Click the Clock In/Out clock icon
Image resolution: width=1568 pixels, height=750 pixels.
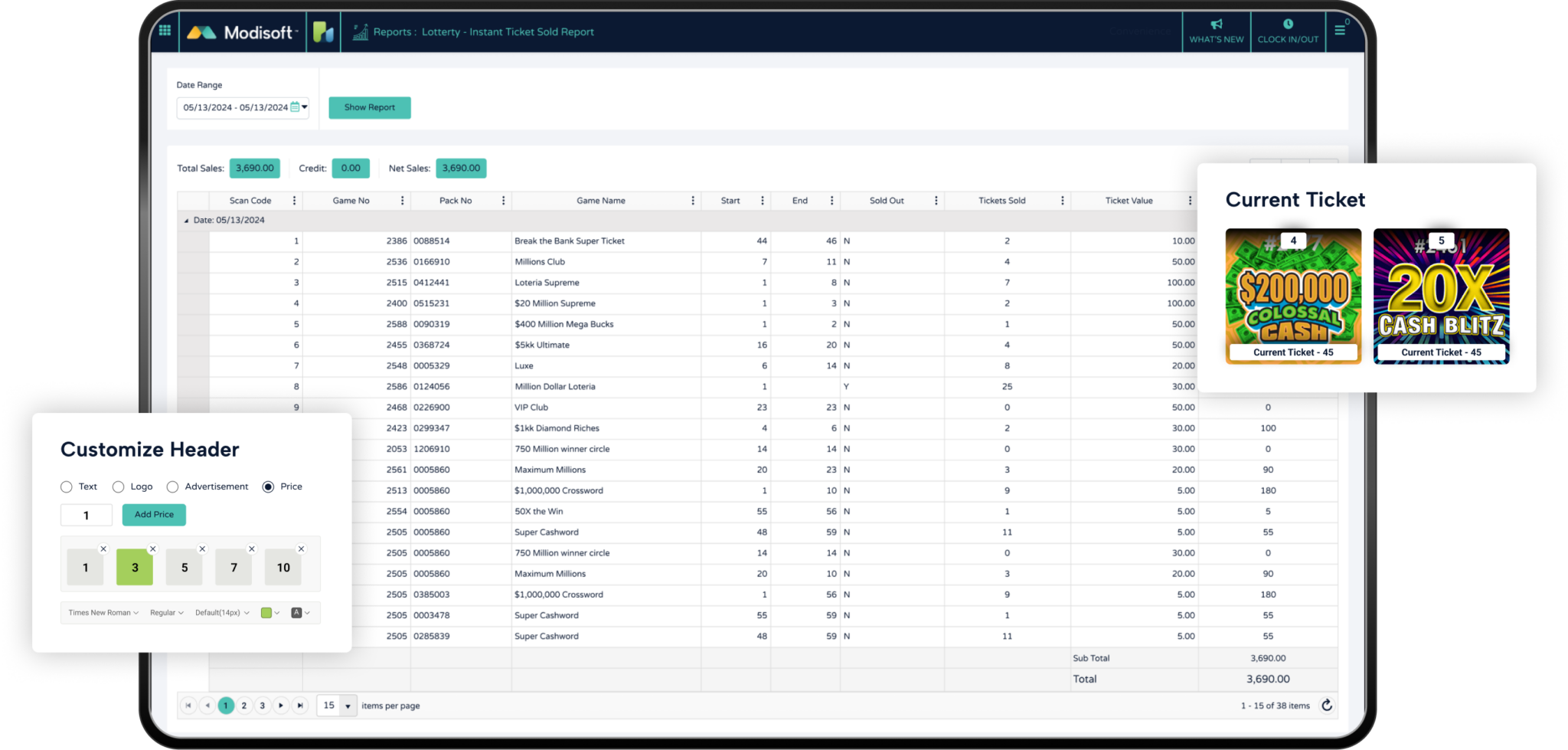pos(1288,25)
